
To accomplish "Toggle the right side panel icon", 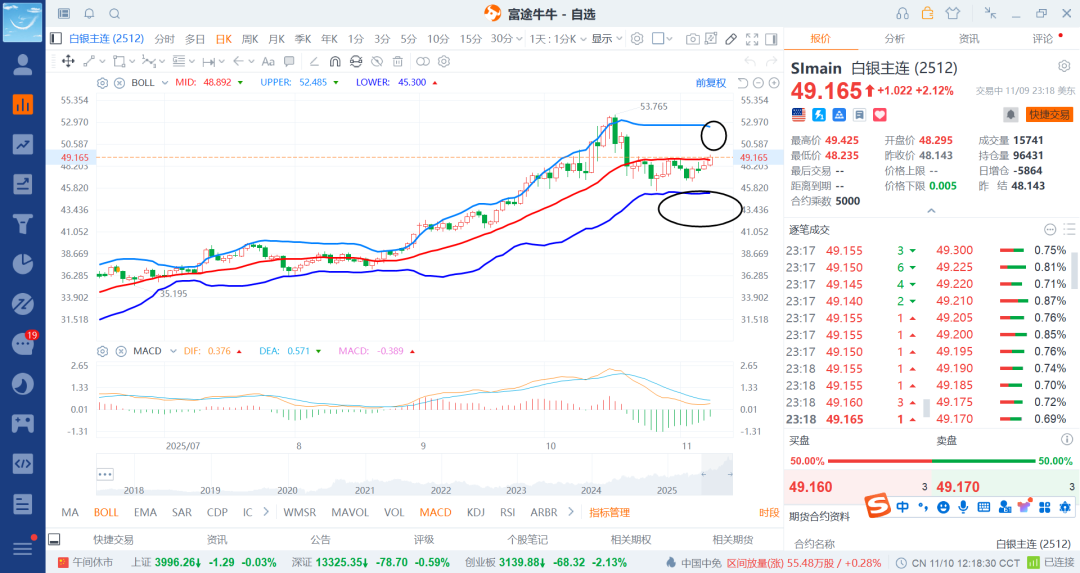I will (x=771, y=39).
